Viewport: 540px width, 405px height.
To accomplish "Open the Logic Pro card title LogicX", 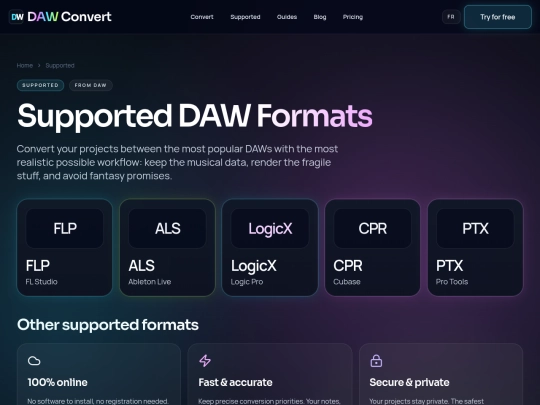I will 254,266.
